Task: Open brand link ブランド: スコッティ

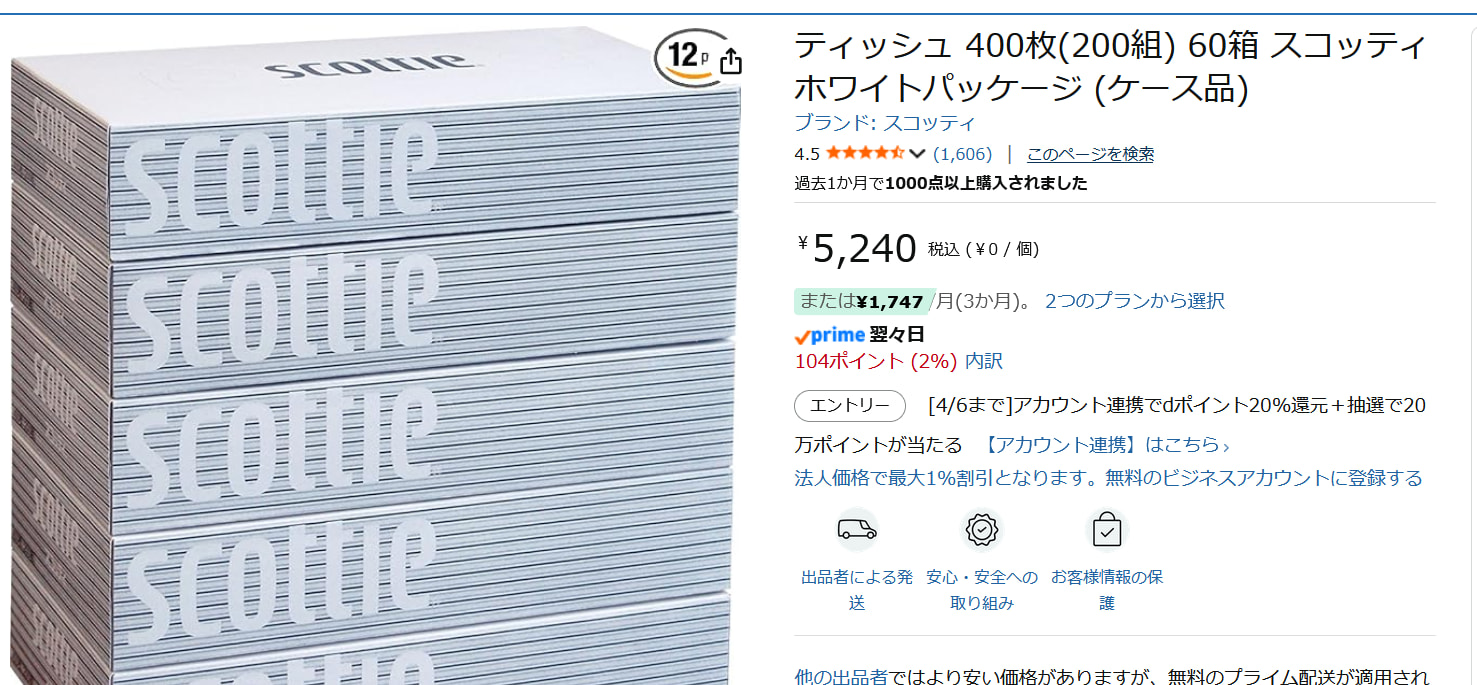Action: 884,123
